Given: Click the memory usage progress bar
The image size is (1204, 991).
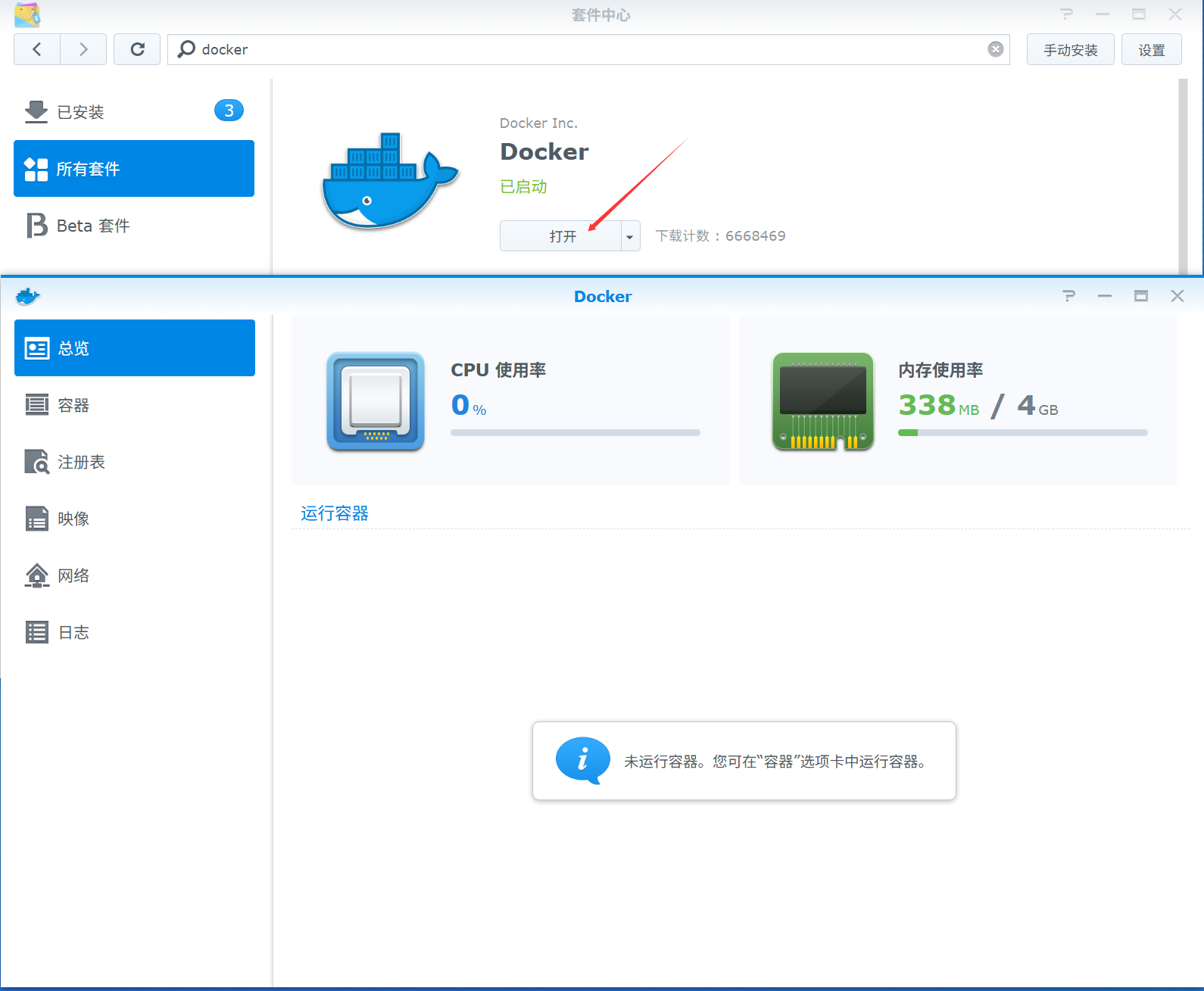Looking at the screenshot, I should pos(1023,433).
